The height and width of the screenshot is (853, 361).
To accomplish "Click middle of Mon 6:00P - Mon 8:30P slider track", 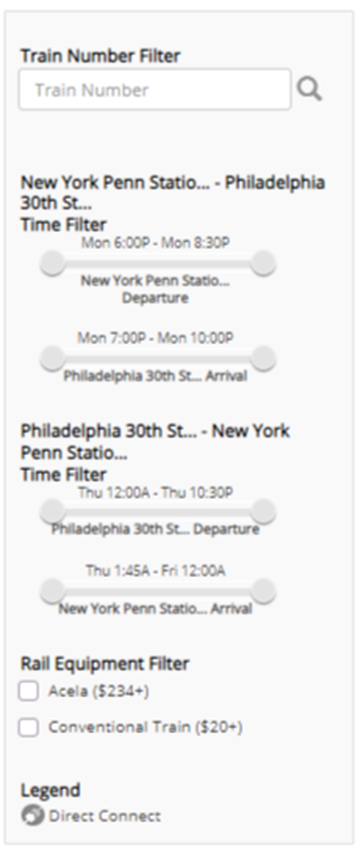I will click(x=158, y=263).
